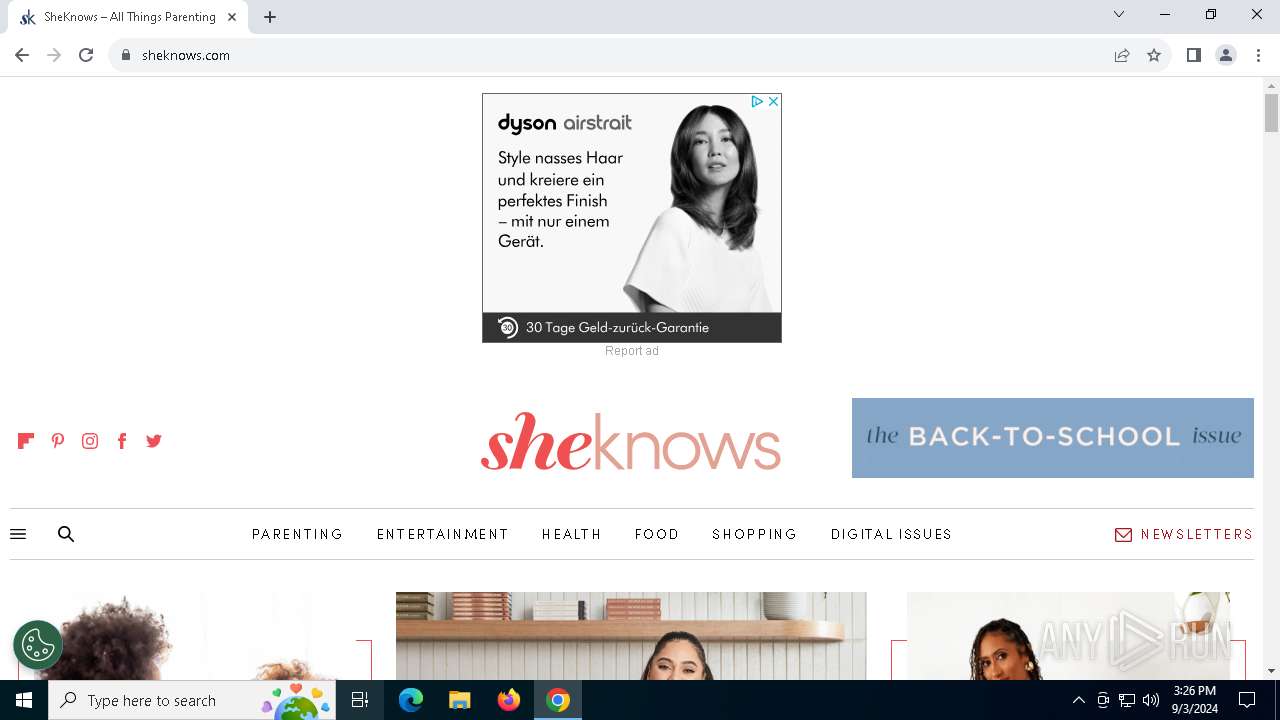This screenshot has width=1280, height=720.
Task: Open taskbar clock and calendar
Action: (x=1194, y=700)
